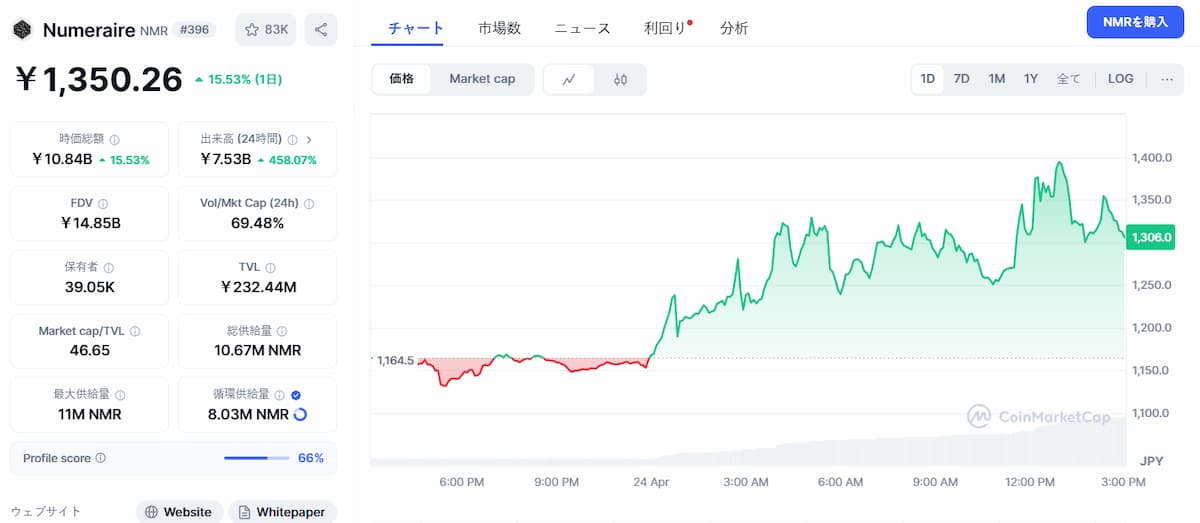The image size is (1200, 523).
Task: Click Numeraire coin logo icon
Action: click(22, 30)
